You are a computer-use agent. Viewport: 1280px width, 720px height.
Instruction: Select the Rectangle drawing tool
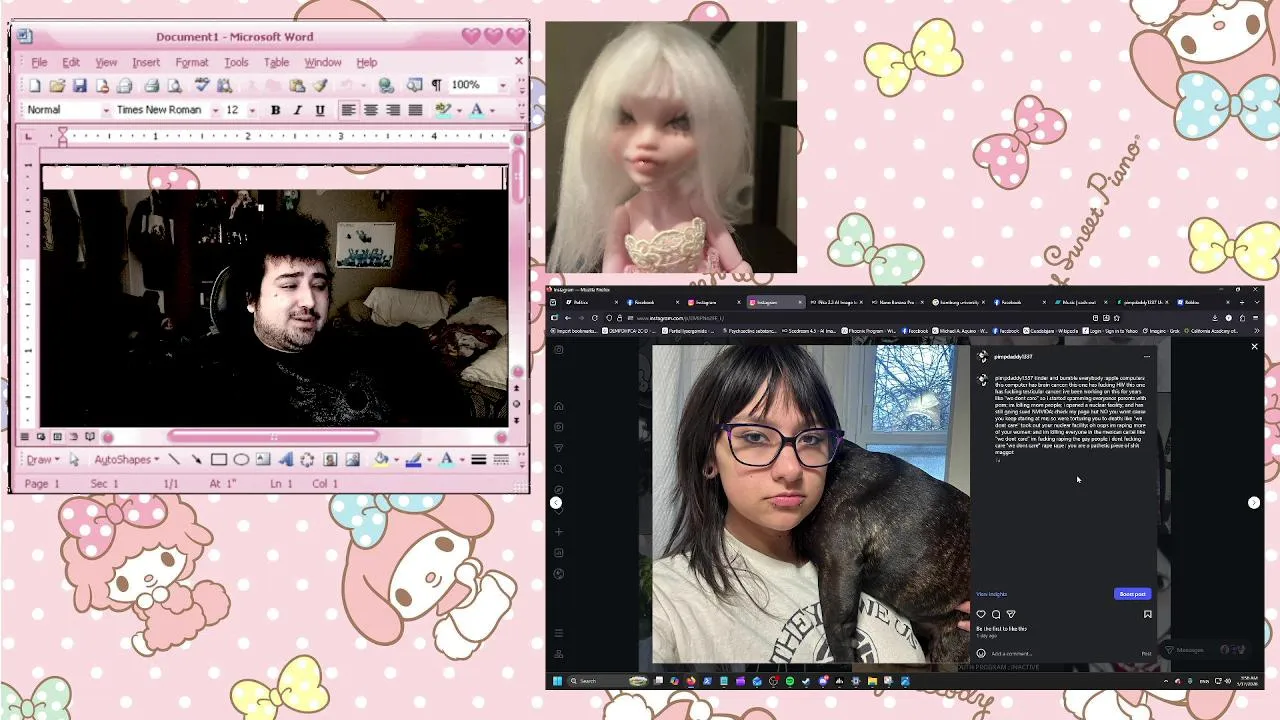tap(219, 460)
